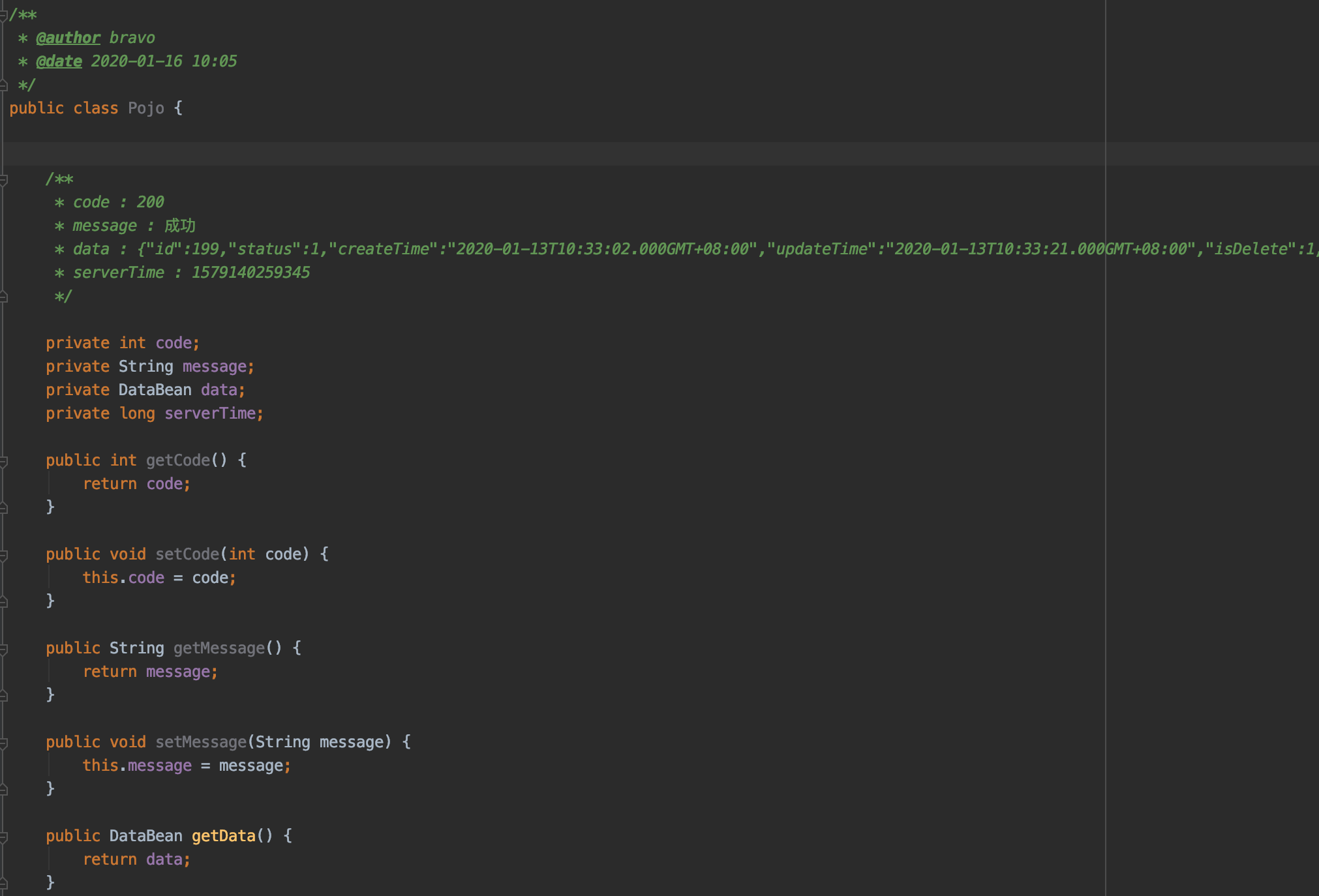Place the cursor on the Pojo class name
Screen dimensions: 1319x896
[145, 108]
